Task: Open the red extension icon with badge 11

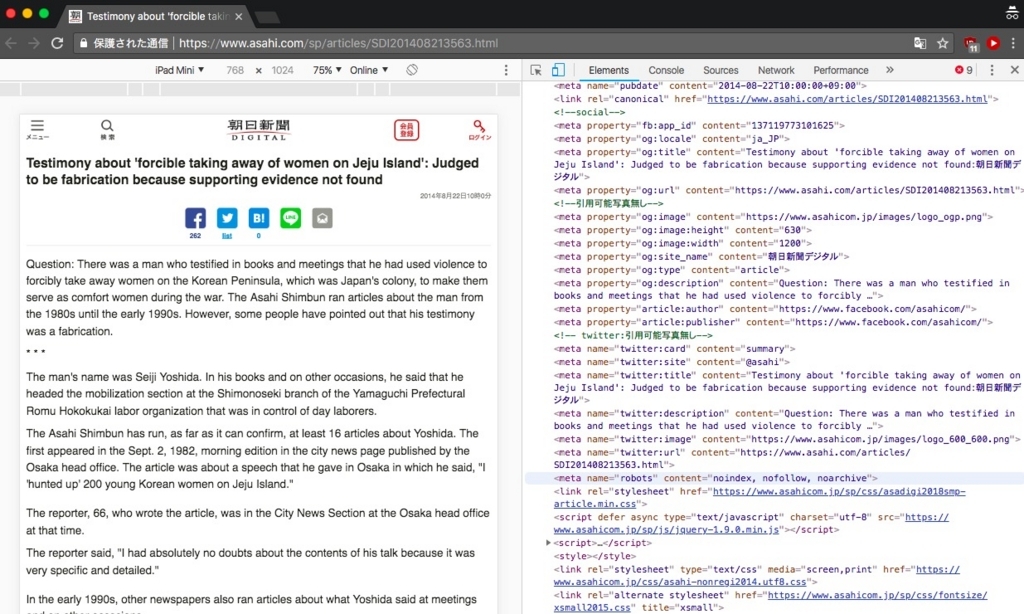Action: coord(971,44)
